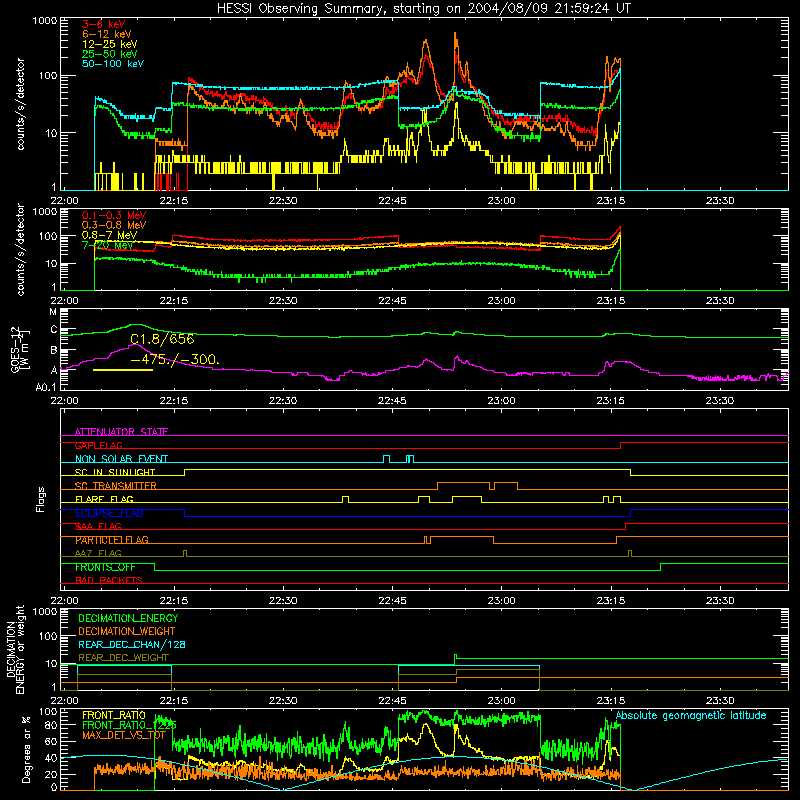Click the 0.3-0.8 MeV legend label
This screenshot has height=800, width=800.
114,225
